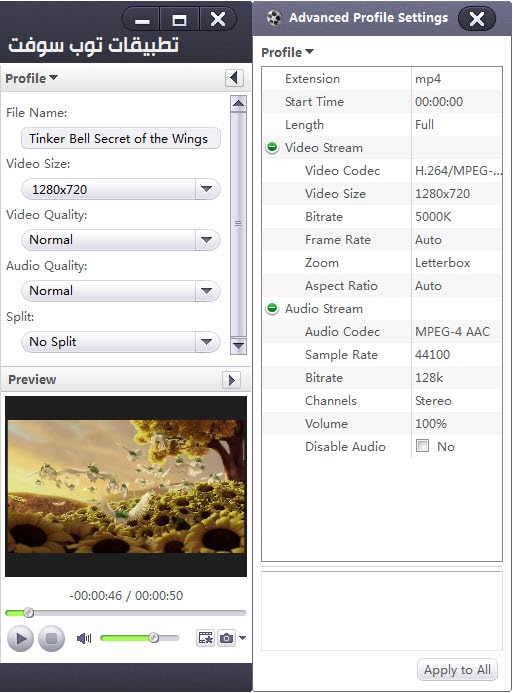Click the File Name input field
513x693 pixels.
(121, 138)
